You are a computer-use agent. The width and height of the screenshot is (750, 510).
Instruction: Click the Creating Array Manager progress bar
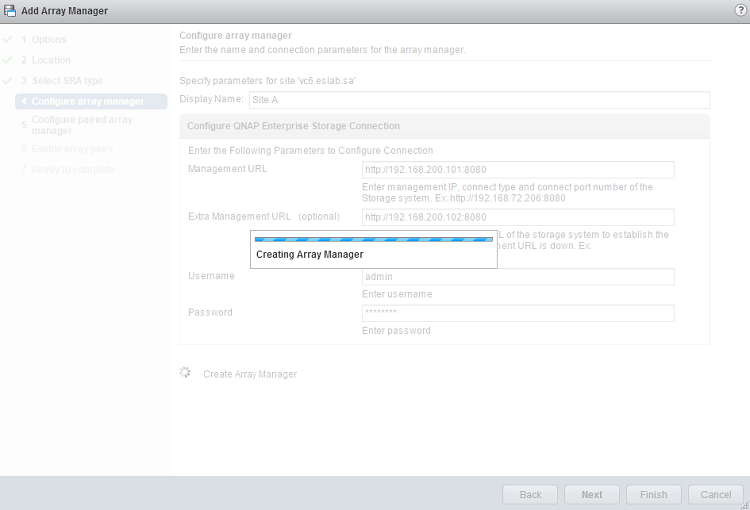(373, 240)
